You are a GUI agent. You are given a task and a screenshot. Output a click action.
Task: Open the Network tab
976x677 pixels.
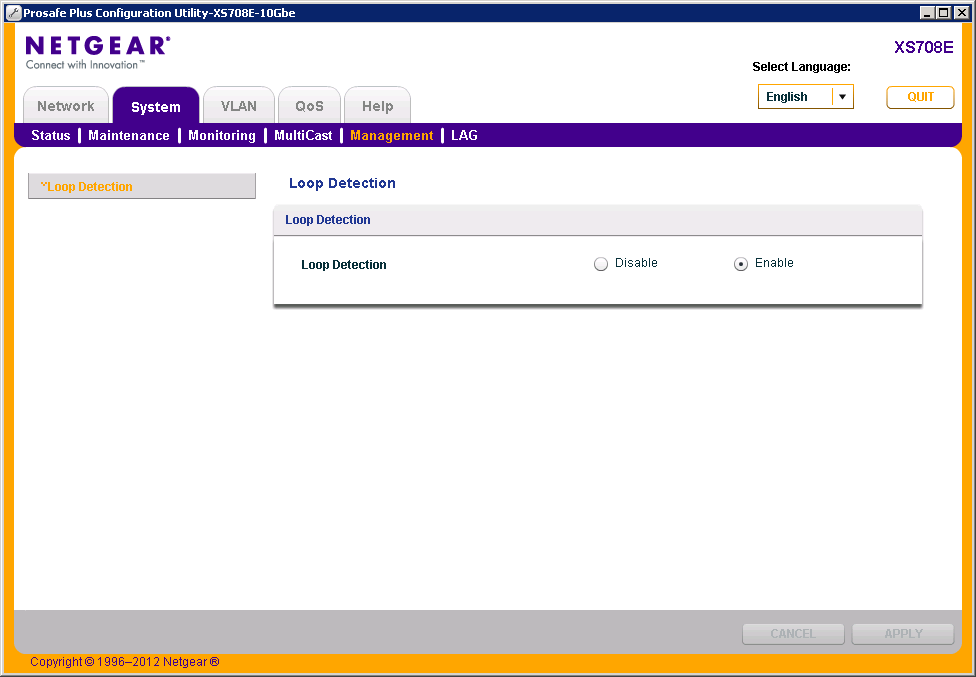click(x=66, y=106)
